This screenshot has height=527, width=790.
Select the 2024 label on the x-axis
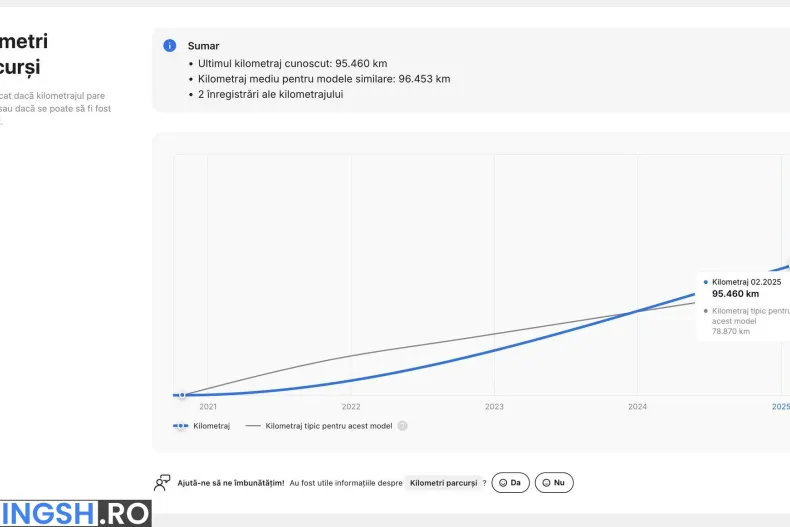coord(637,407)
